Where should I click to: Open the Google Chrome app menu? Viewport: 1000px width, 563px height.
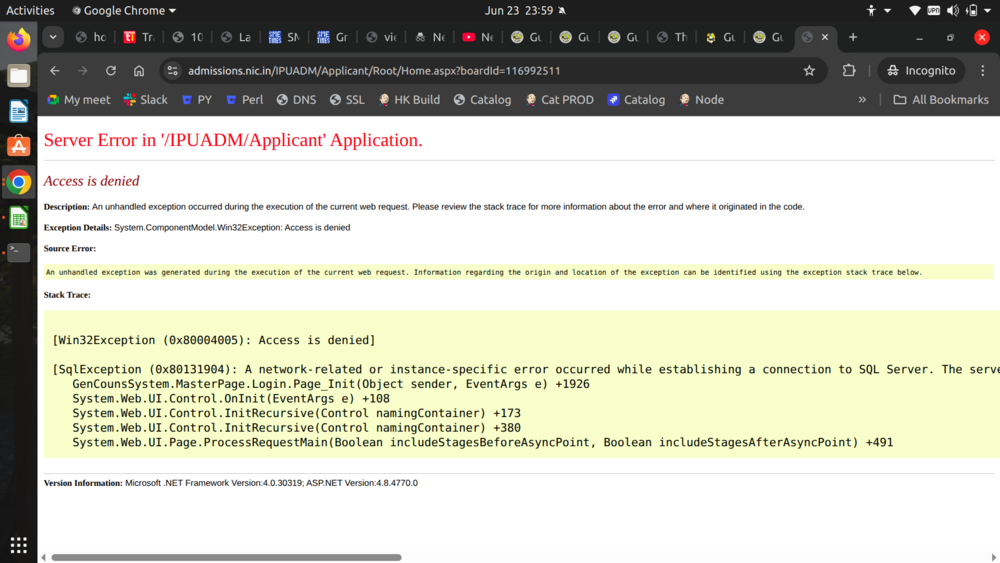(x=123, y=11)
